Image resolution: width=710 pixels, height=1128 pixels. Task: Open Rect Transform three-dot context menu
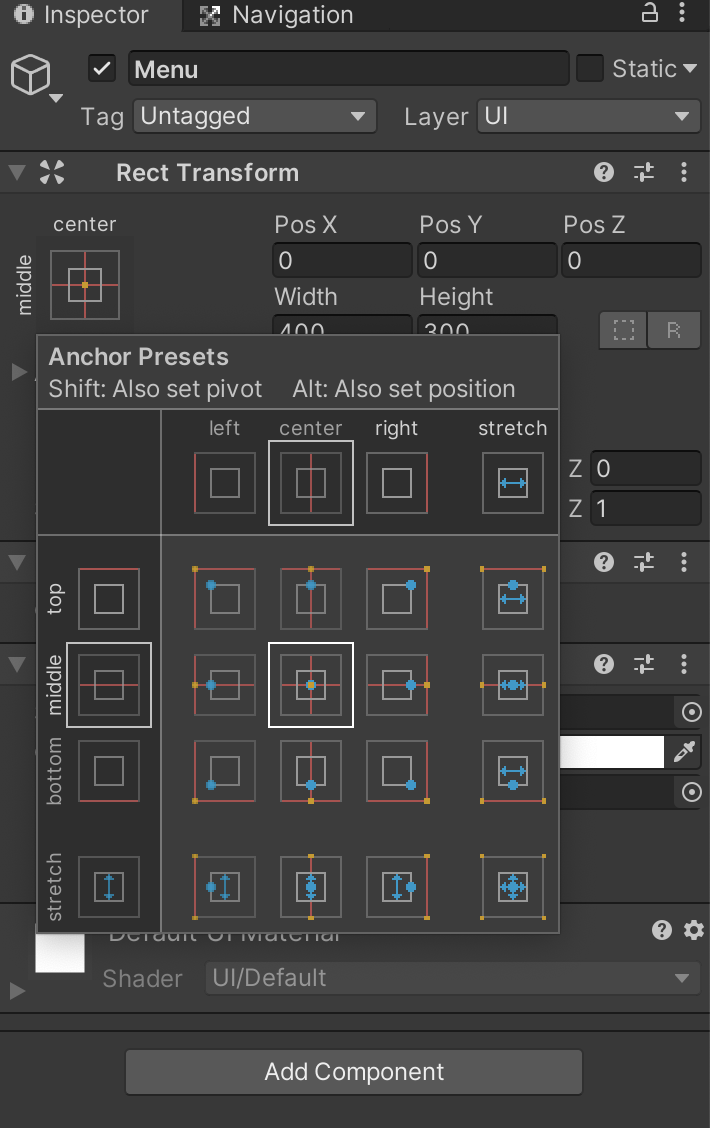684,172
